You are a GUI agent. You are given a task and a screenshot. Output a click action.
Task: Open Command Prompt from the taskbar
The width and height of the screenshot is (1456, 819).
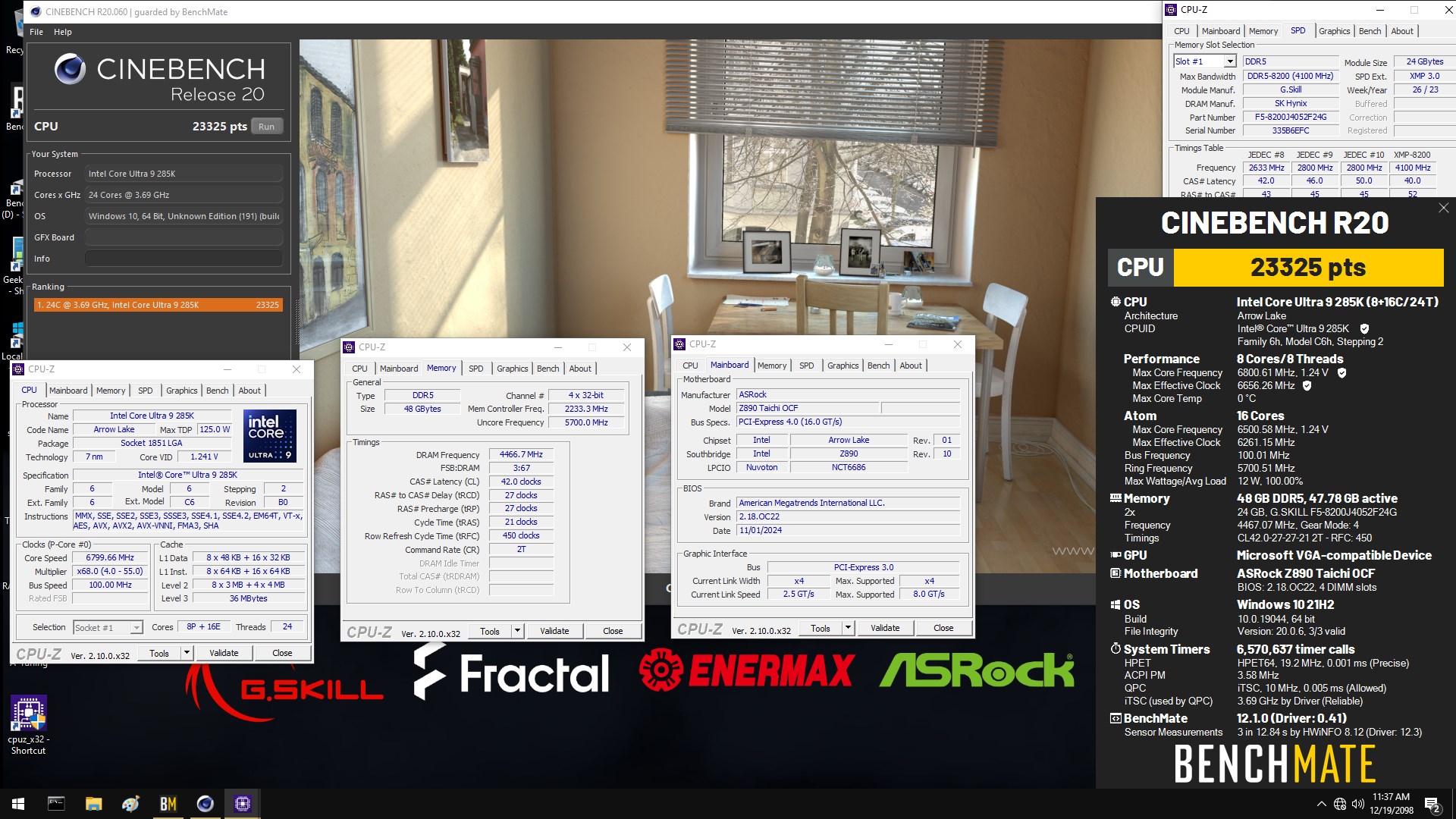56,804
